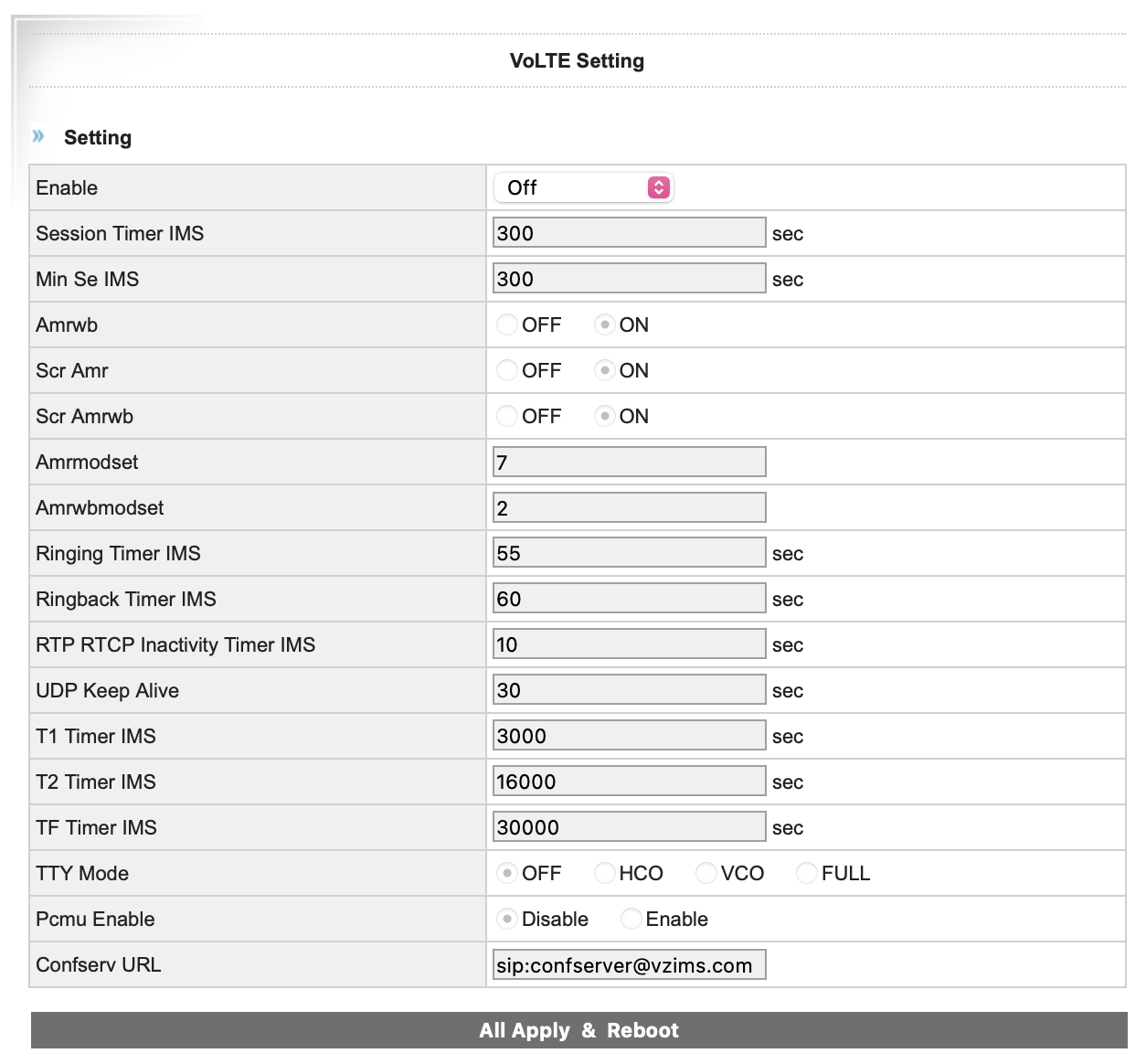This screenshot has width=1146, height=1064.
Task: Edit RTP RTCP Inactivity Timer IMS field
Action: pyautogui.click(x=629, y=644)
